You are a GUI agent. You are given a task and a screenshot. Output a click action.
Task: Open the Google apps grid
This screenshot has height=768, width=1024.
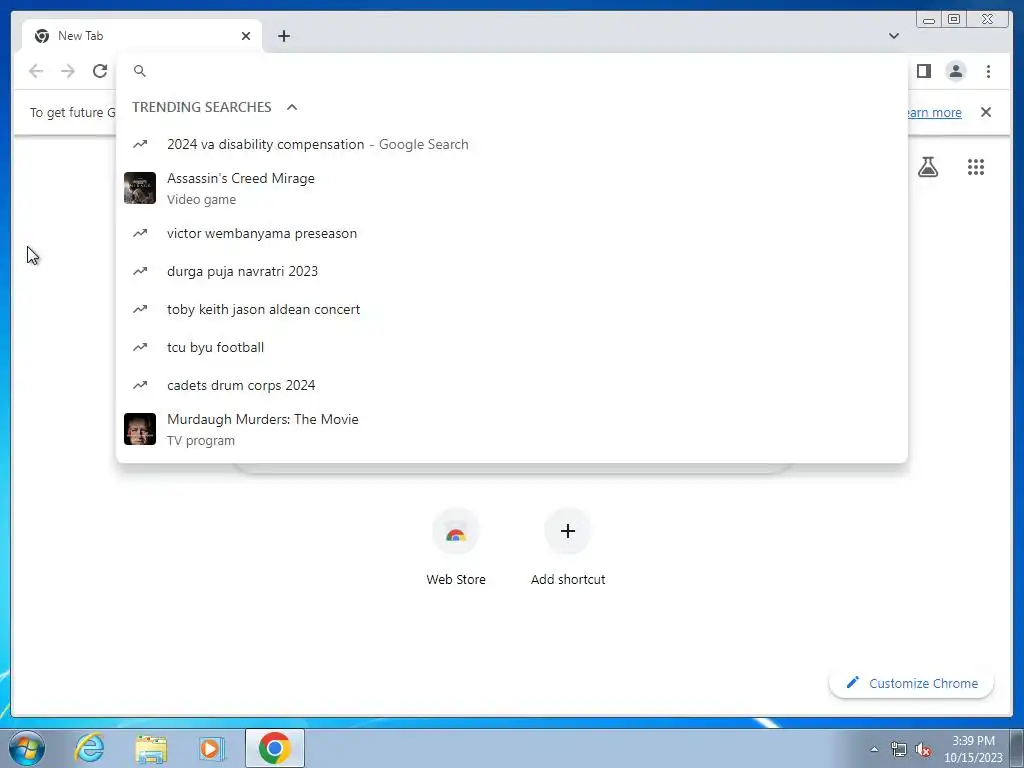click(976, 167)
